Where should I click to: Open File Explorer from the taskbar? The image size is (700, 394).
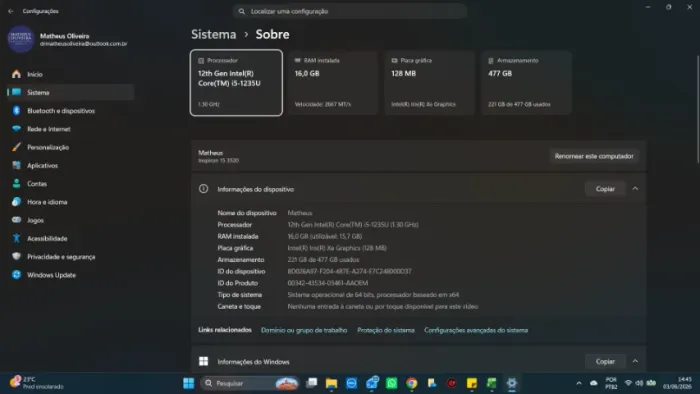[331, 383]
